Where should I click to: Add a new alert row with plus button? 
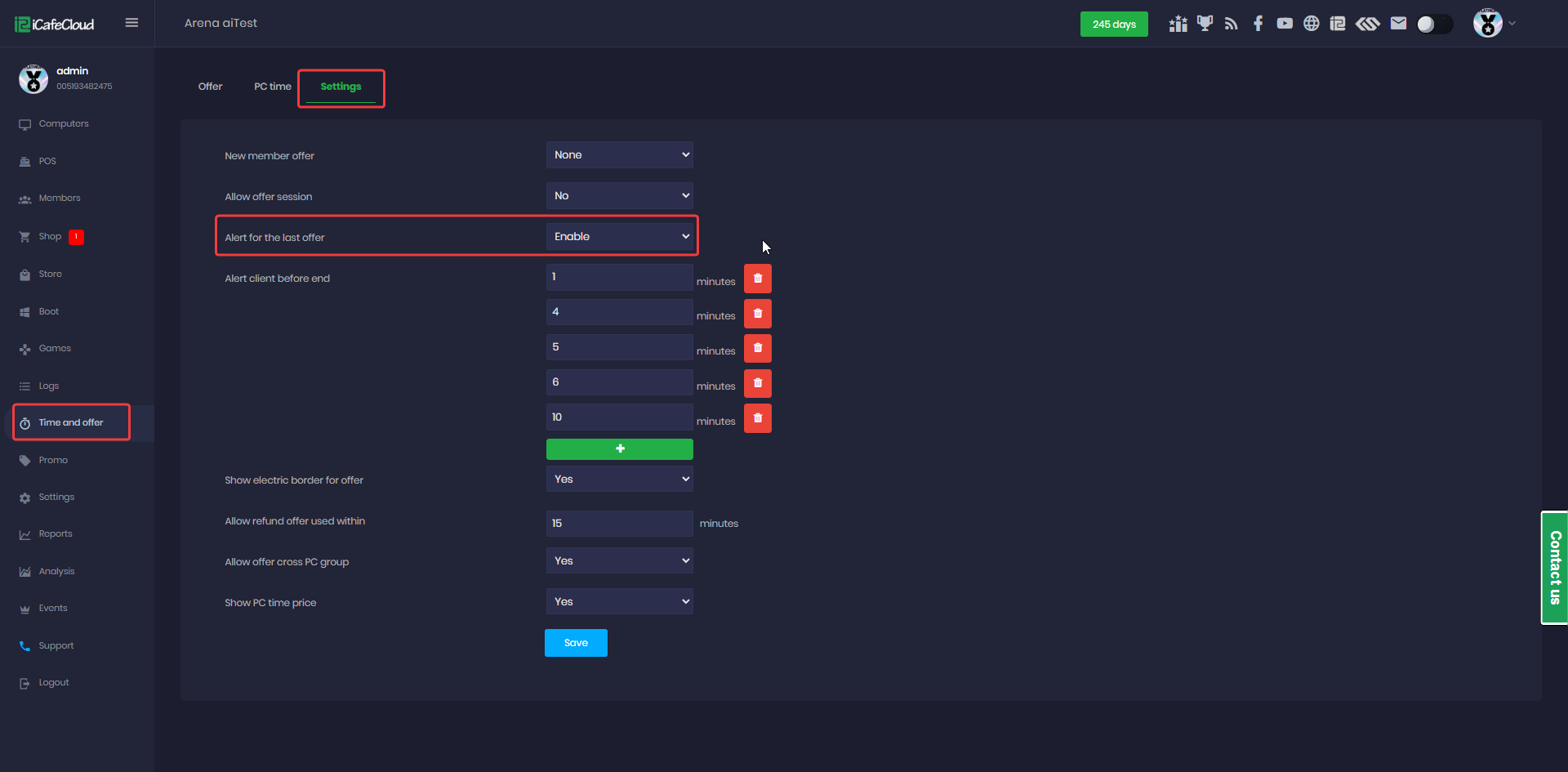click(x=619, y=449)
